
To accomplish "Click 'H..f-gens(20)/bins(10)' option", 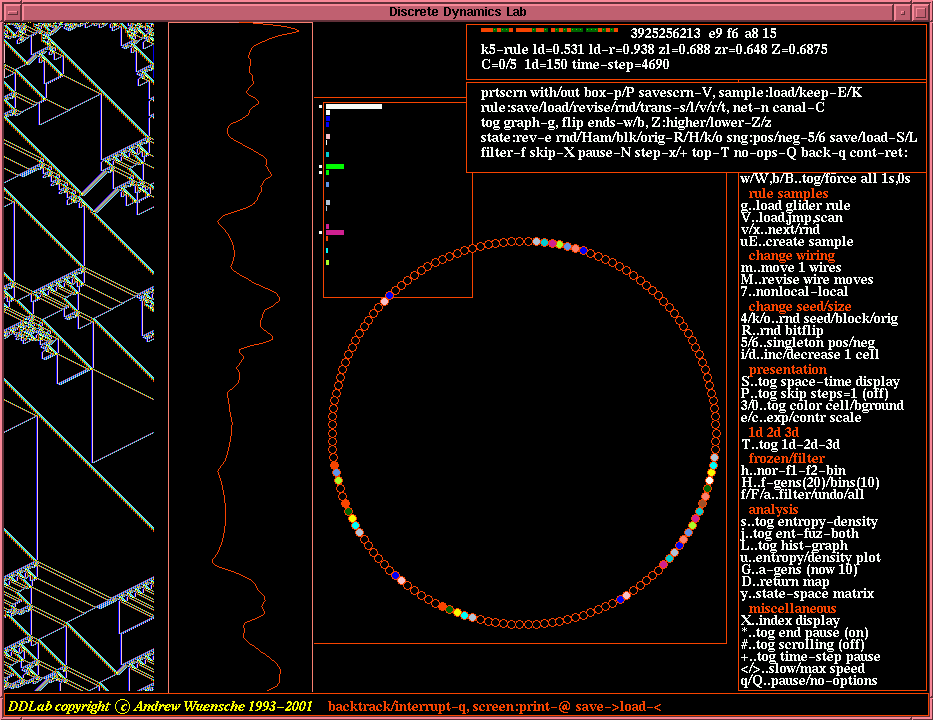I will [x=810, y=482].
